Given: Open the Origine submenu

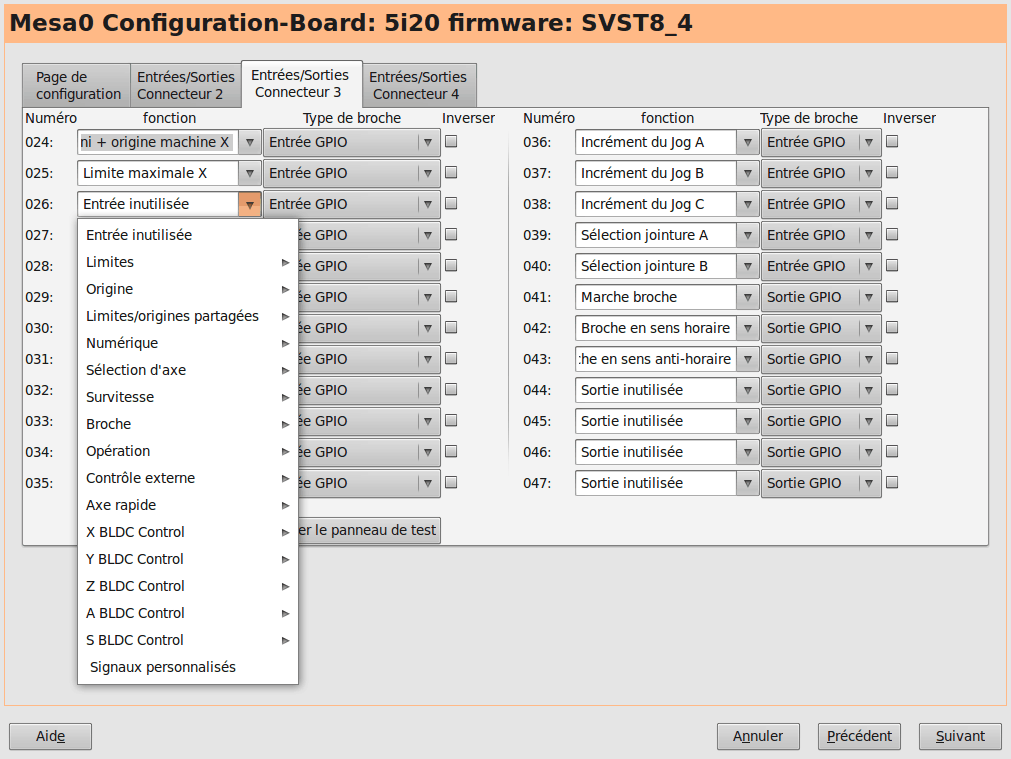Looking at the screenshot, I should [188, 289].
